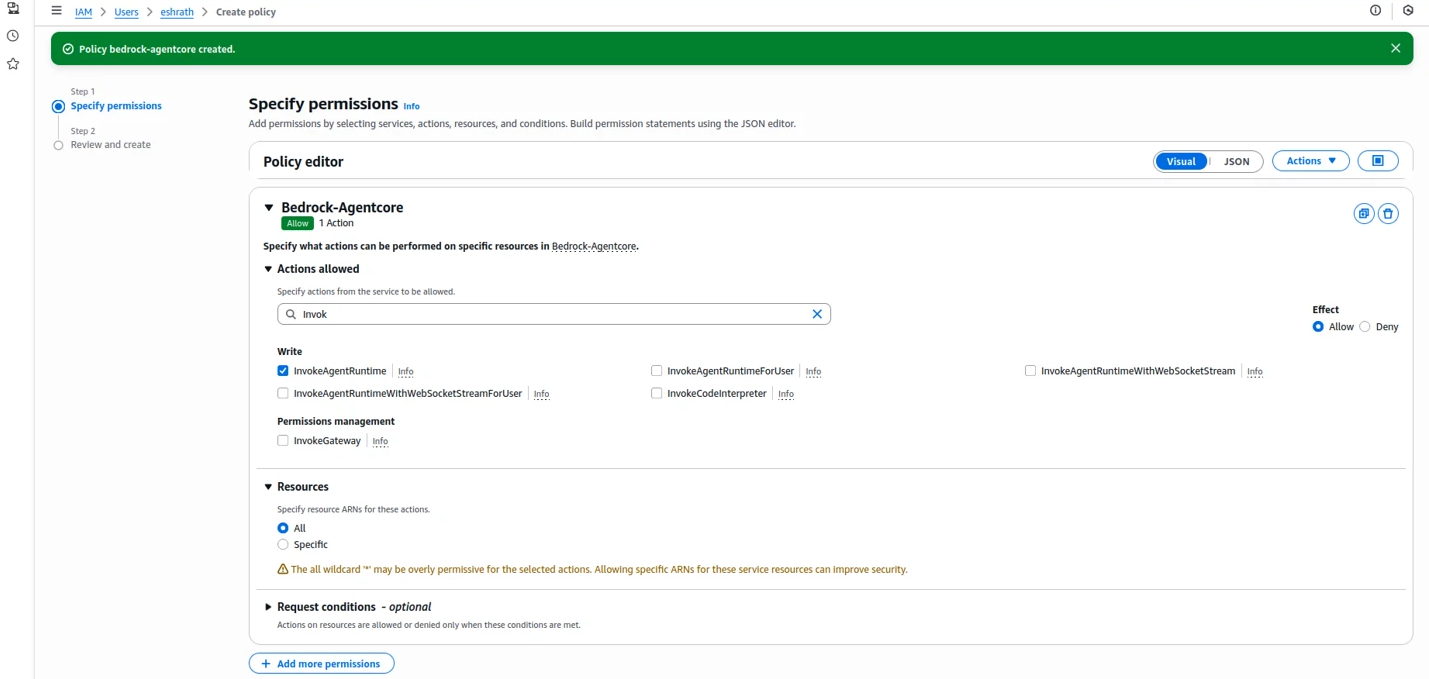
Task: Open CloudShell from the left sidebar
Action: click(12, 8)
